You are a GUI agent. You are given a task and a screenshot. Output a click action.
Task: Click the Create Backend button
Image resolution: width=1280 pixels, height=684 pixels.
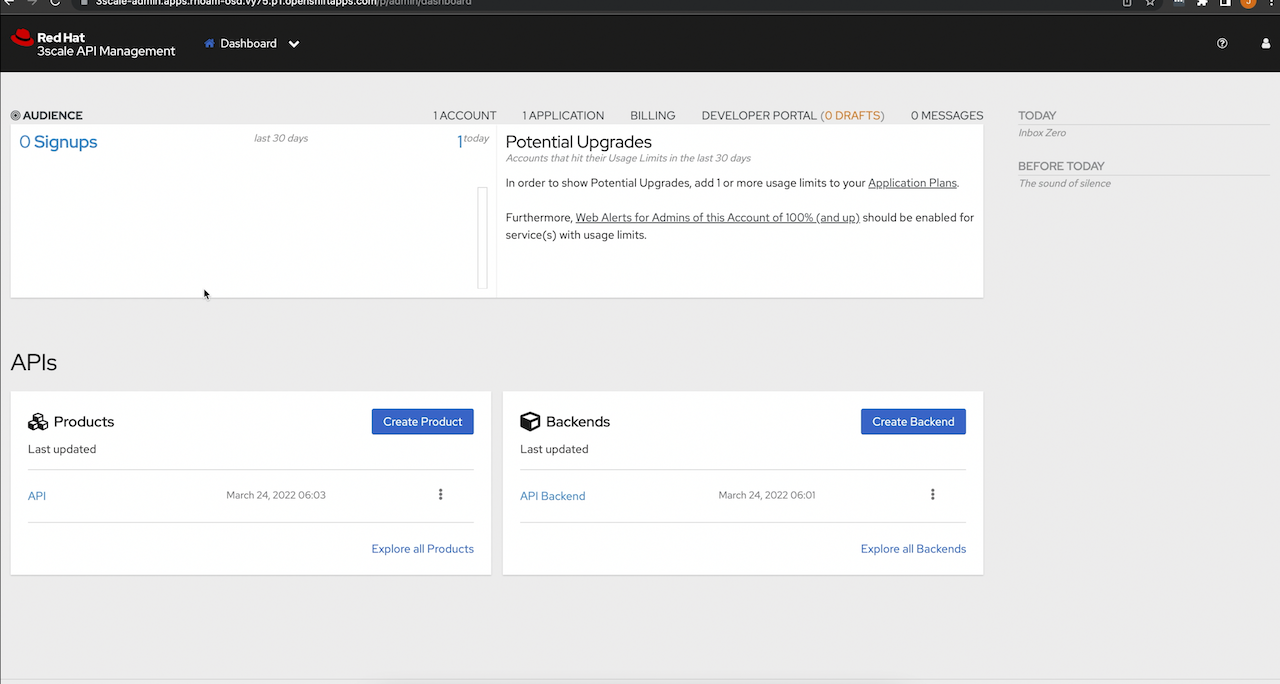(913, 421)
